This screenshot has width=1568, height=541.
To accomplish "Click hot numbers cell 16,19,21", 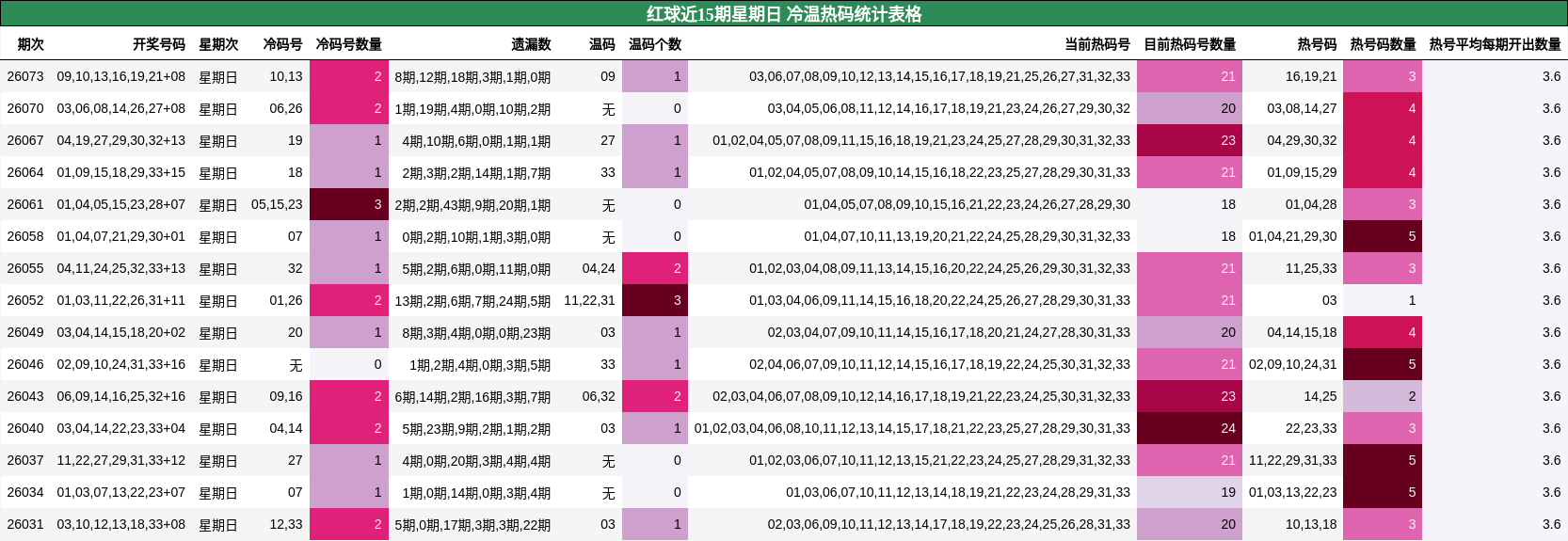I will tap(1311, 76).
